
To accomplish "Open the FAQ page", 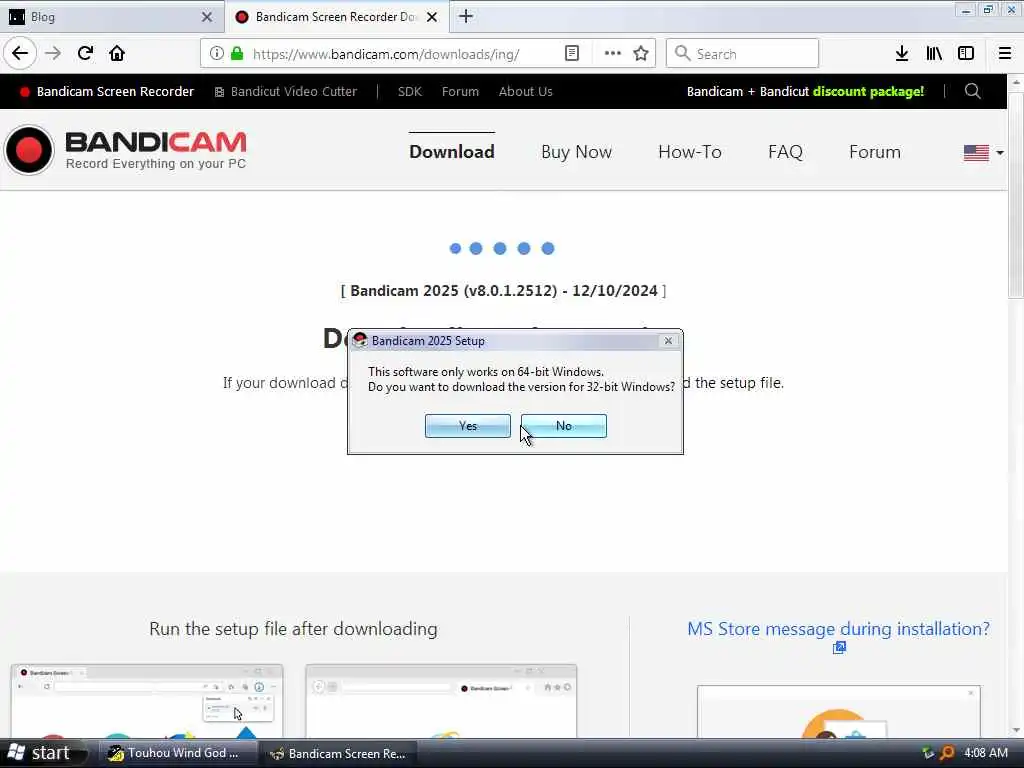I will 785,152.
